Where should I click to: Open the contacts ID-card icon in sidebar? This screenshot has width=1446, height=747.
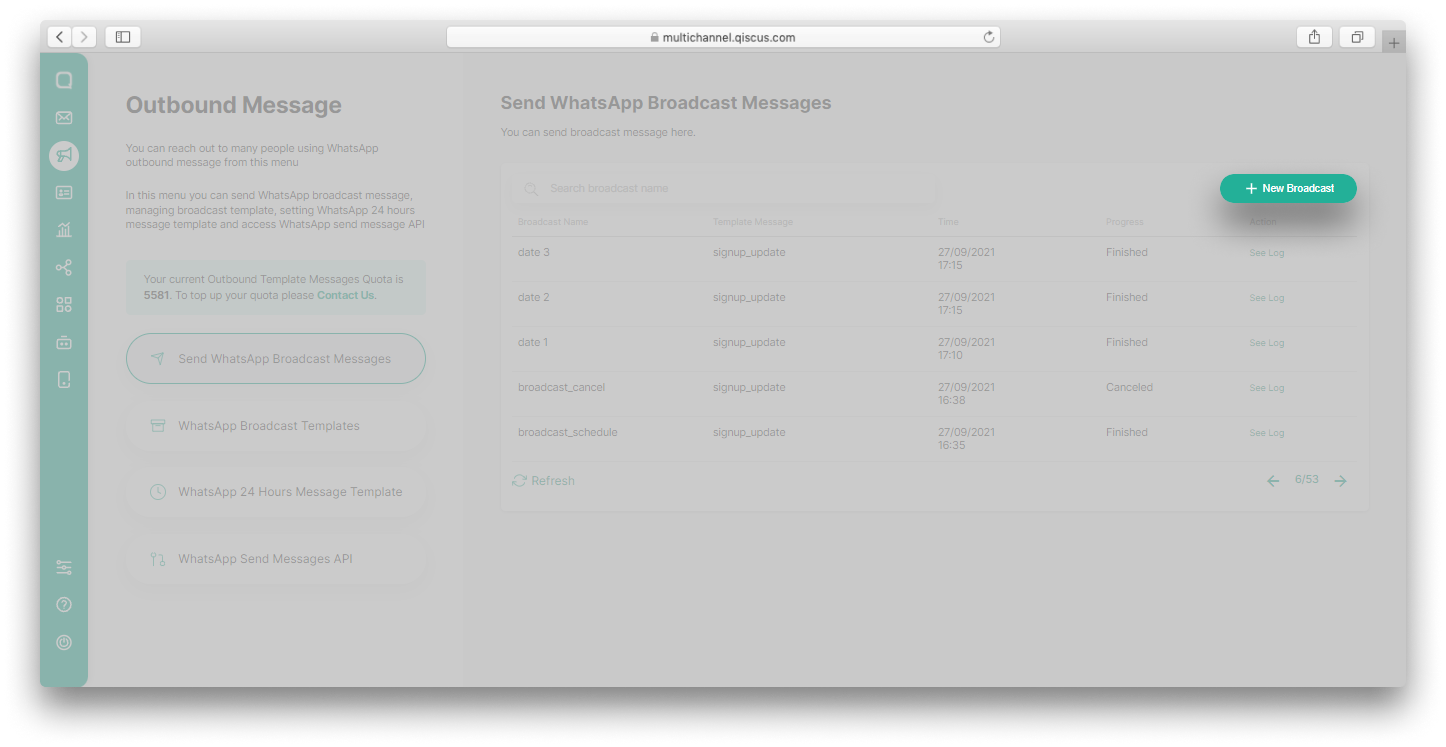(x=64, y=192)
